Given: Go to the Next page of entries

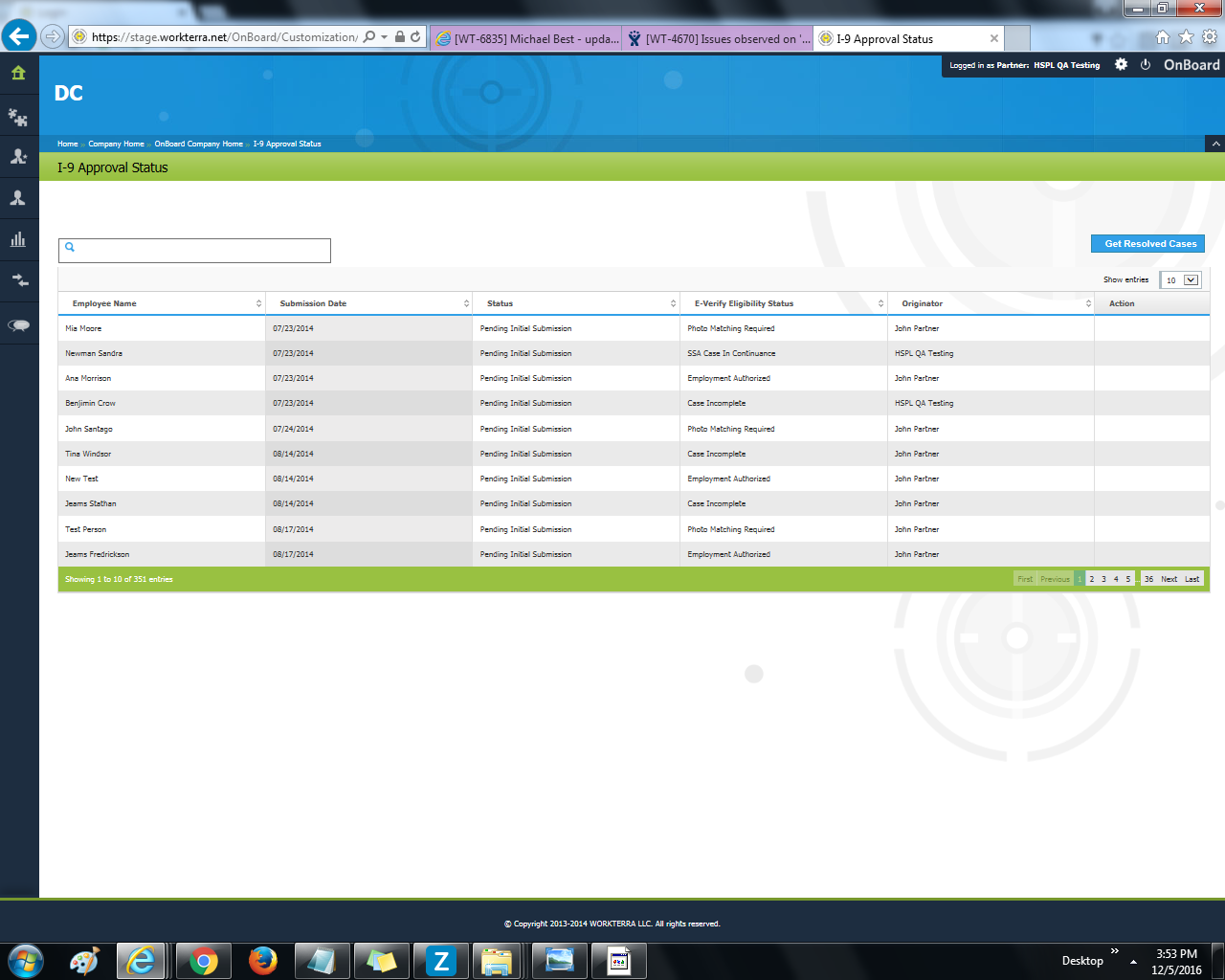Looking at the screenshot, I should click(x=1169, y=579).
